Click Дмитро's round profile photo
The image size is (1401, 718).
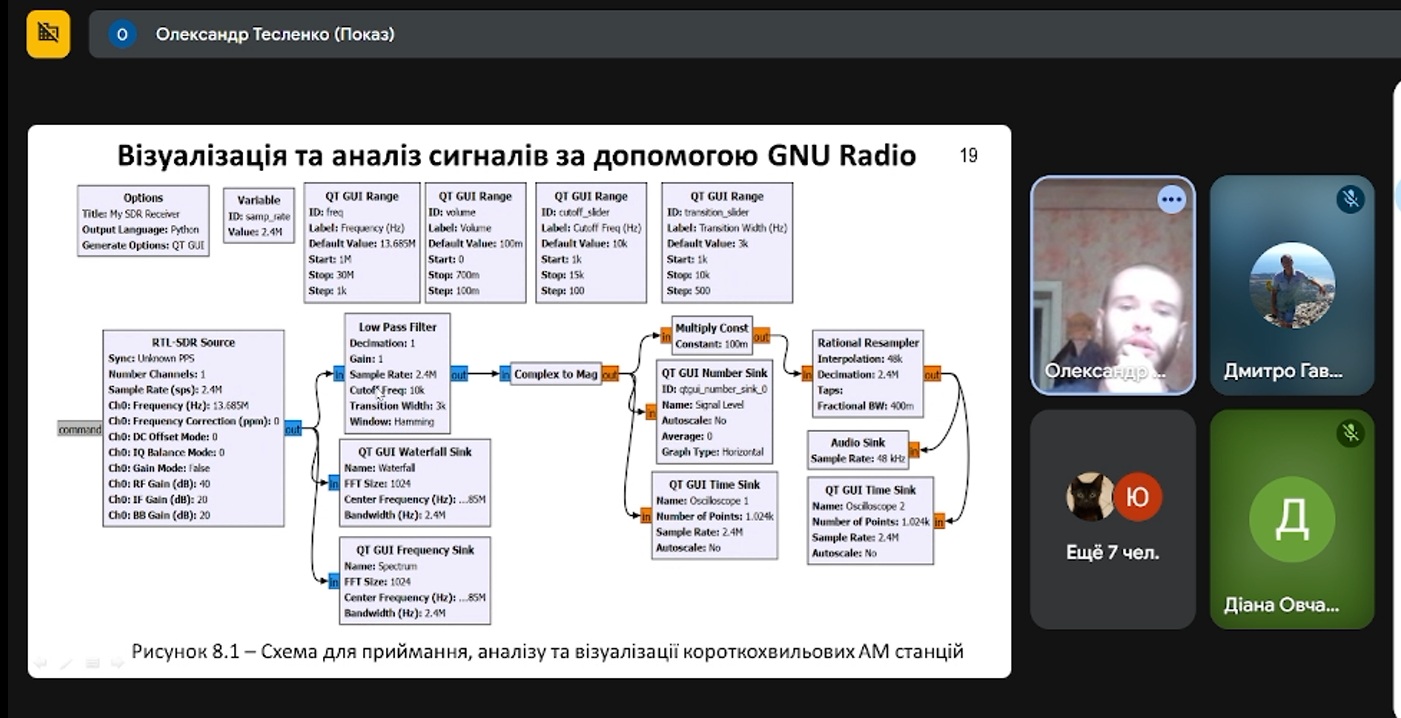(1292, 285)
